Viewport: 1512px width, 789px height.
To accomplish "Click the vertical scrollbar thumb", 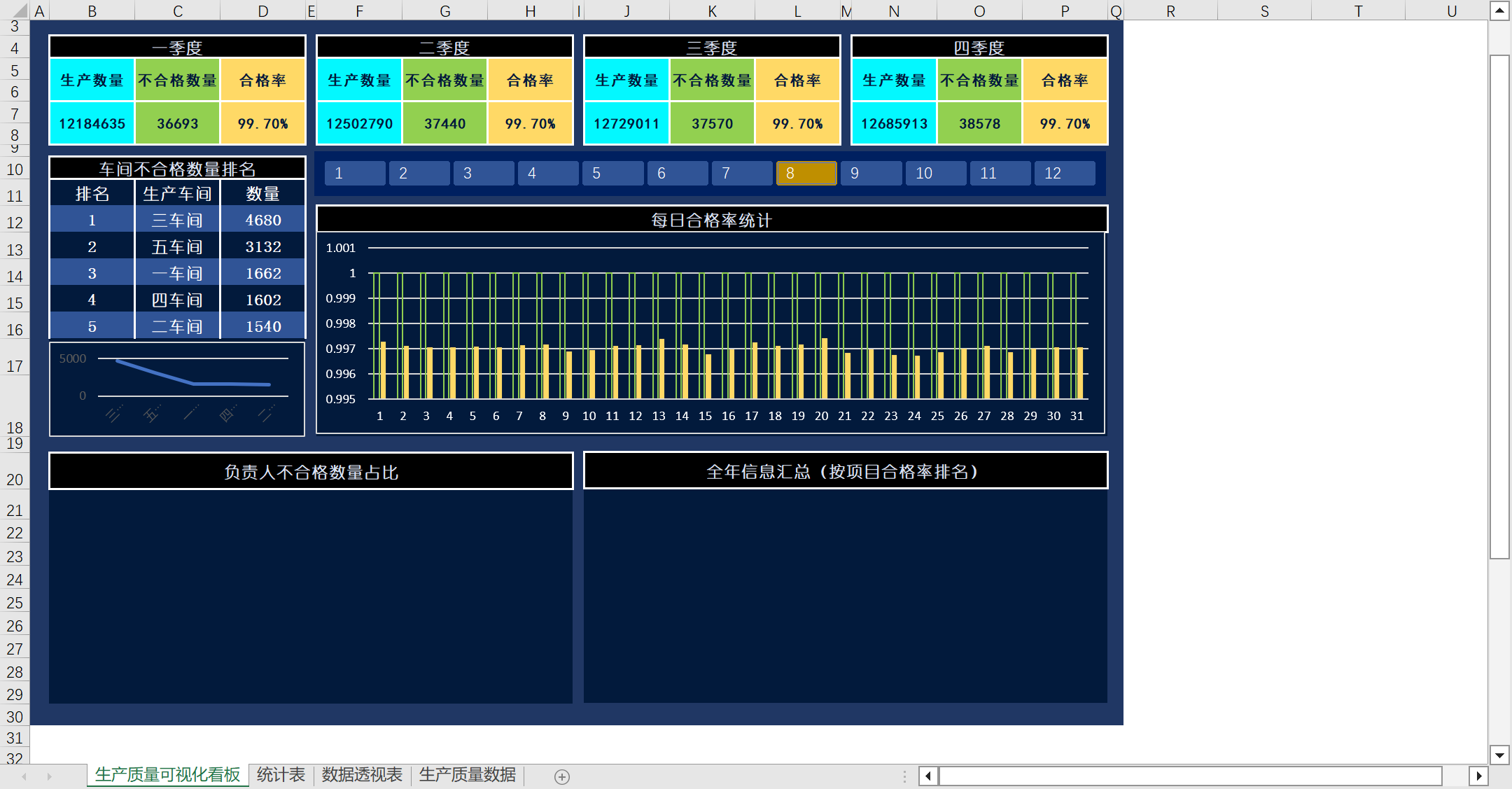I will click(1499, 307).
